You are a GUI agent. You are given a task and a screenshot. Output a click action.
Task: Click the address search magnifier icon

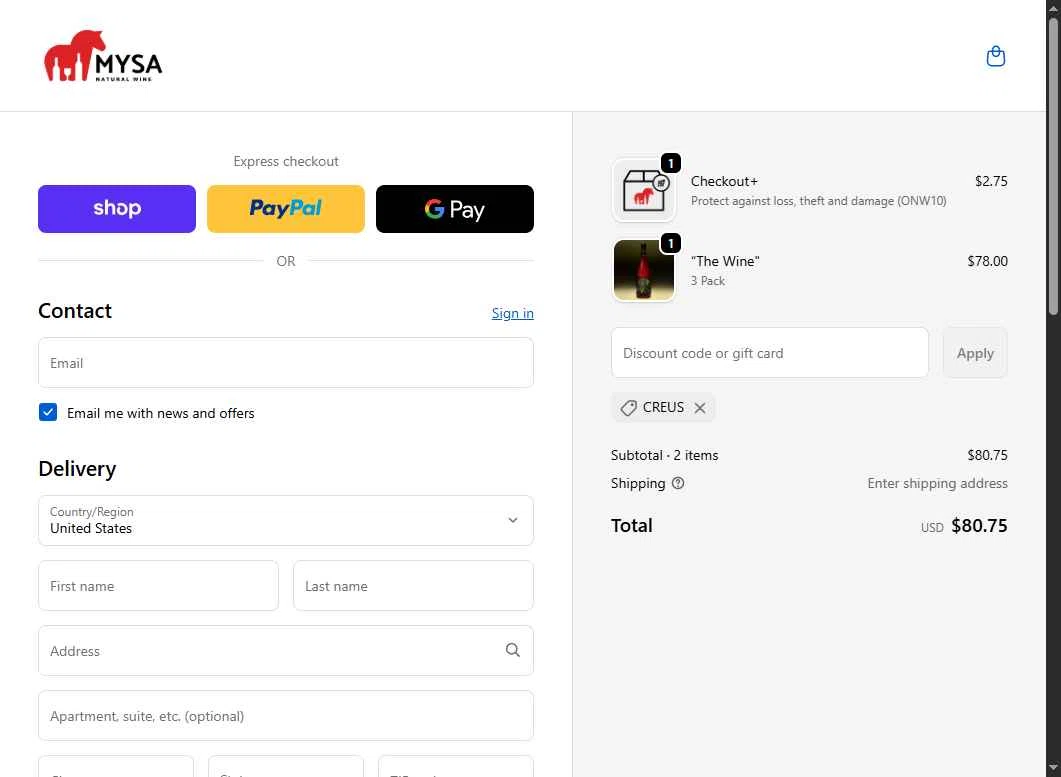point(513,650)
